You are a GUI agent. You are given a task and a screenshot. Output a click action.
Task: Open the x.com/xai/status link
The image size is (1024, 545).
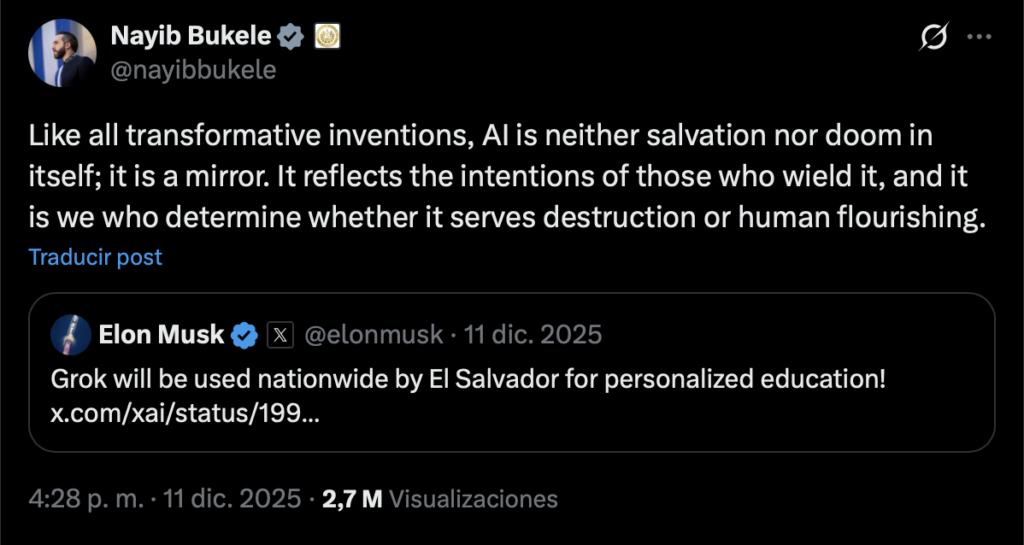click(x=185, y=414)
